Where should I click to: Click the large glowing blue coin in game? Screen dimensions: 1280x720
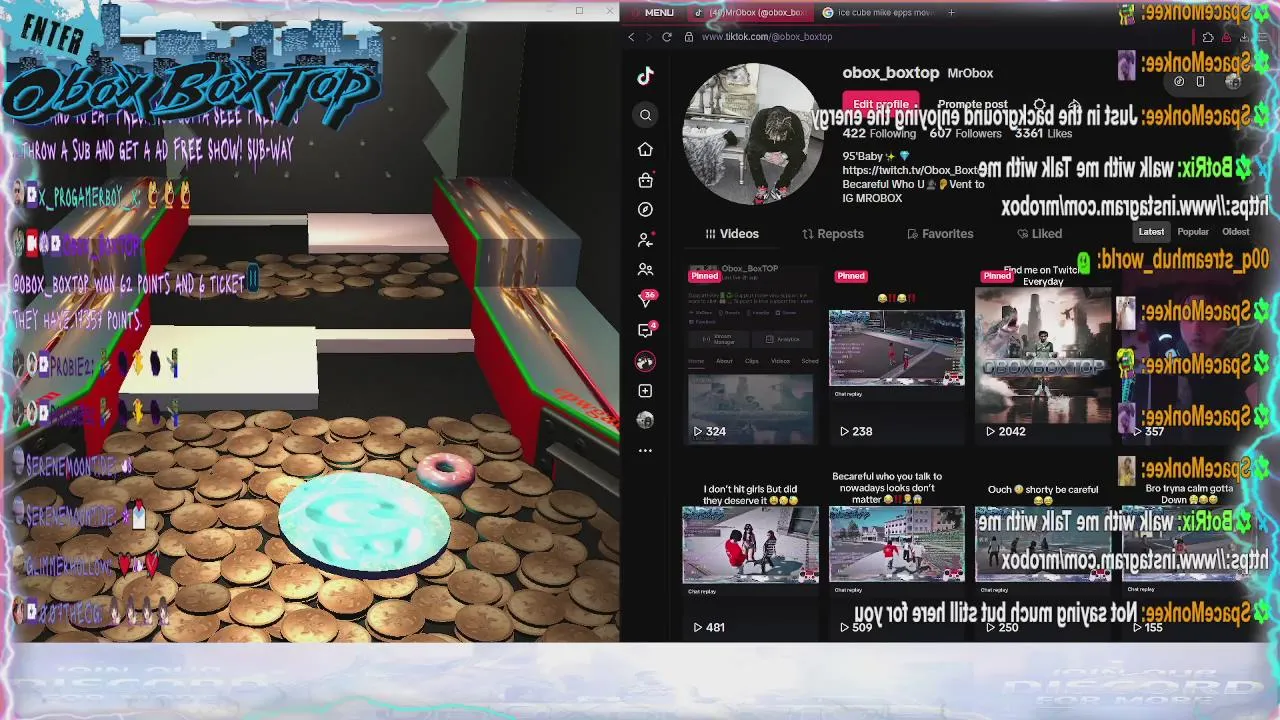(x=364, y=524)
